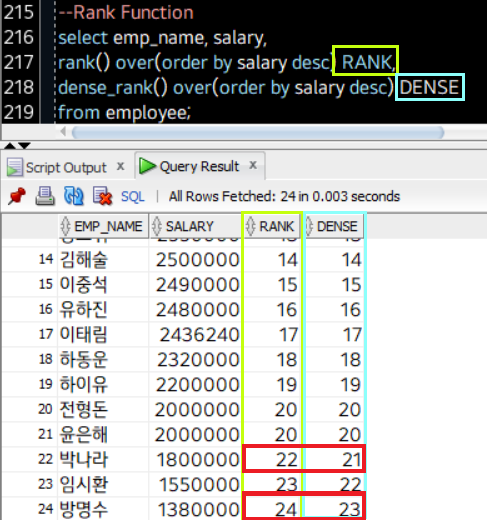Click the refresh icon in Query Result toolbar

click(73, 196)
